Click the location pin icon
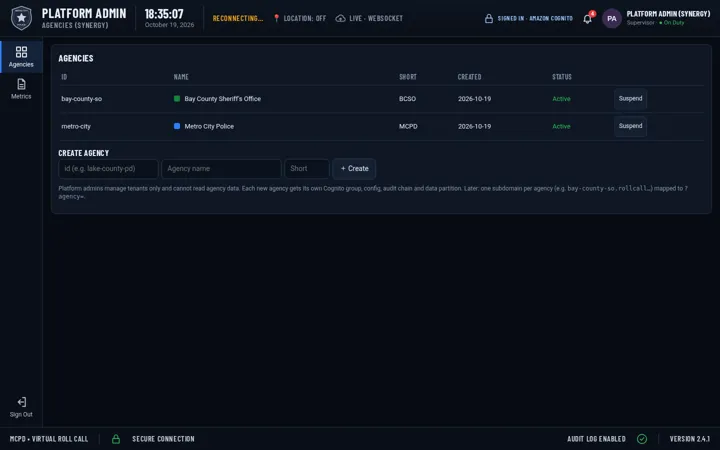 pos(276,18)
